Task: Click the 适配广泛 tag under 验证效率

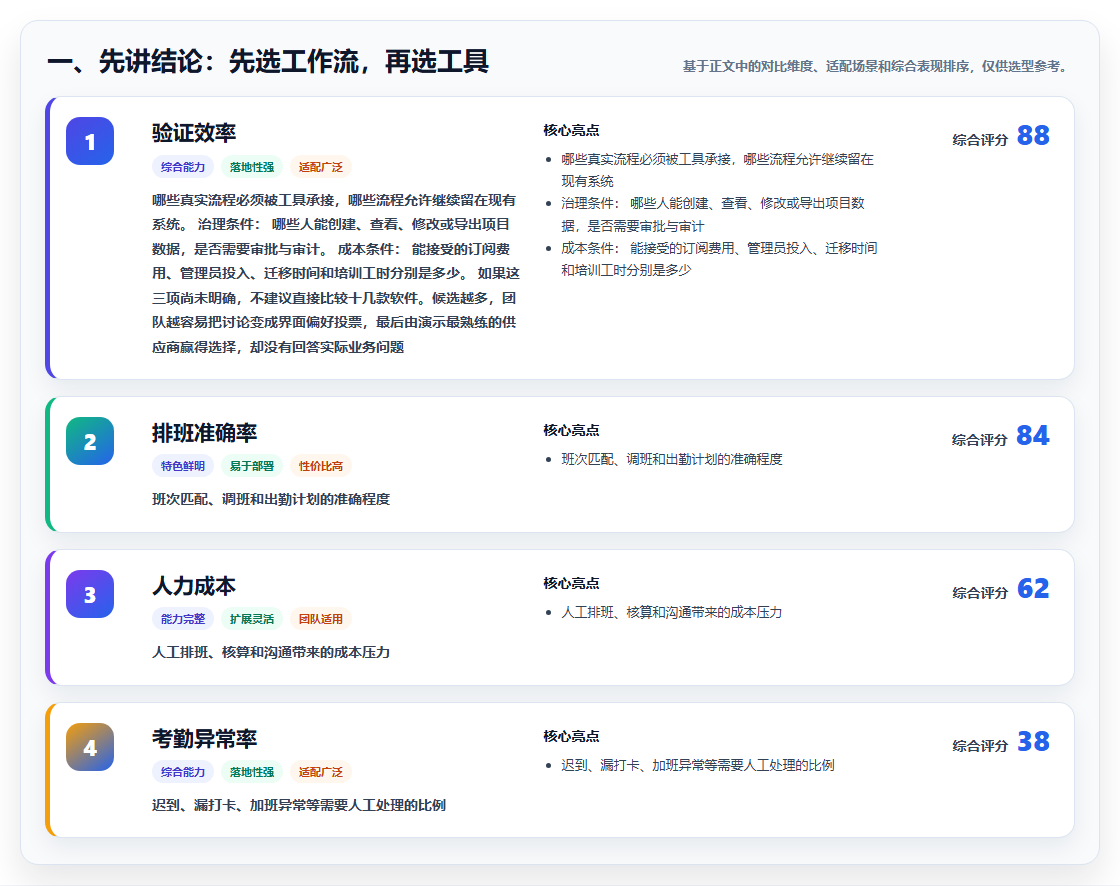Action: click(321, 166)
